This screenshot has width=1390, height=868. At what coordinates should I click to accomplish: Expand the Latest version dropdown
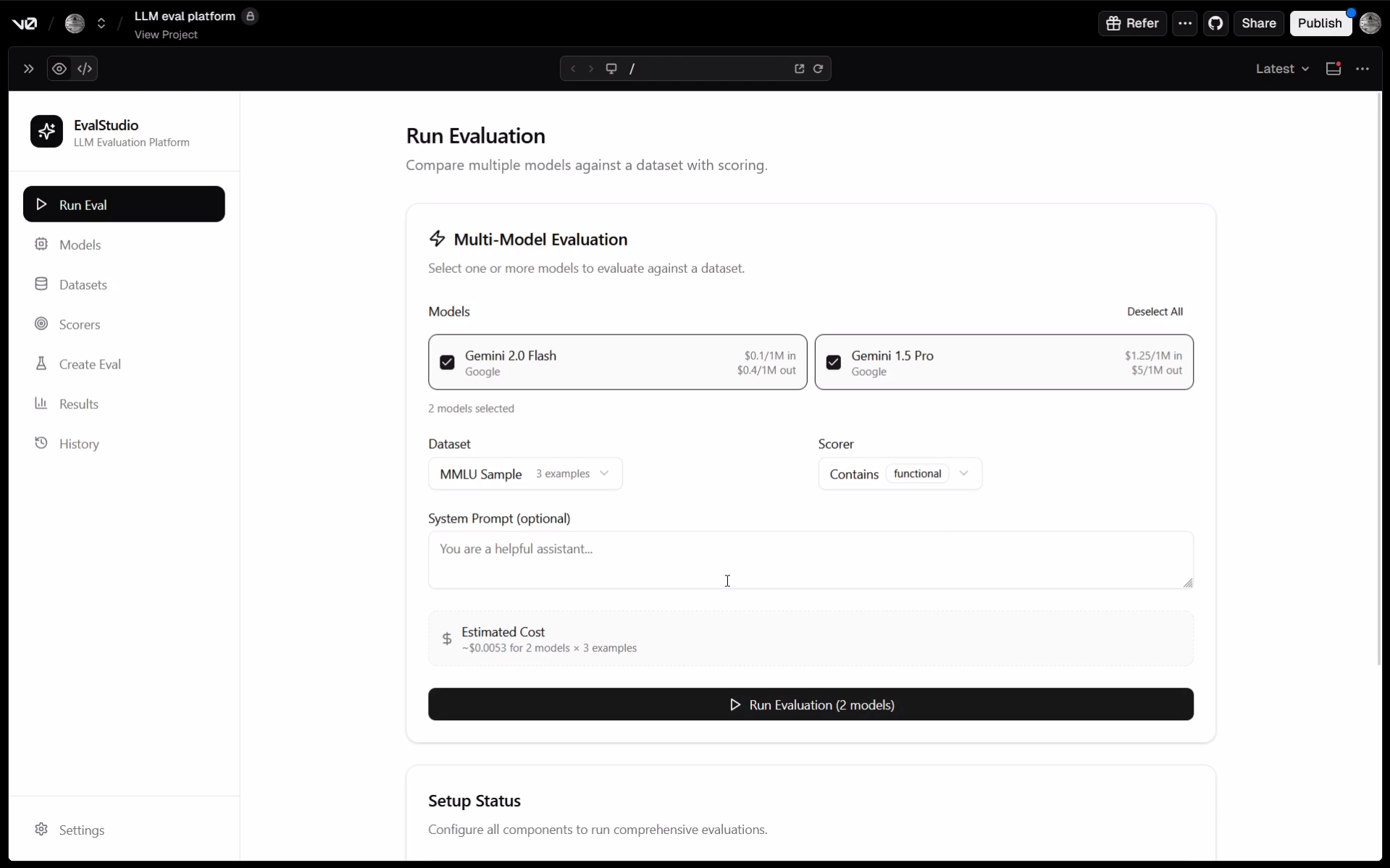click(1281, 69)
